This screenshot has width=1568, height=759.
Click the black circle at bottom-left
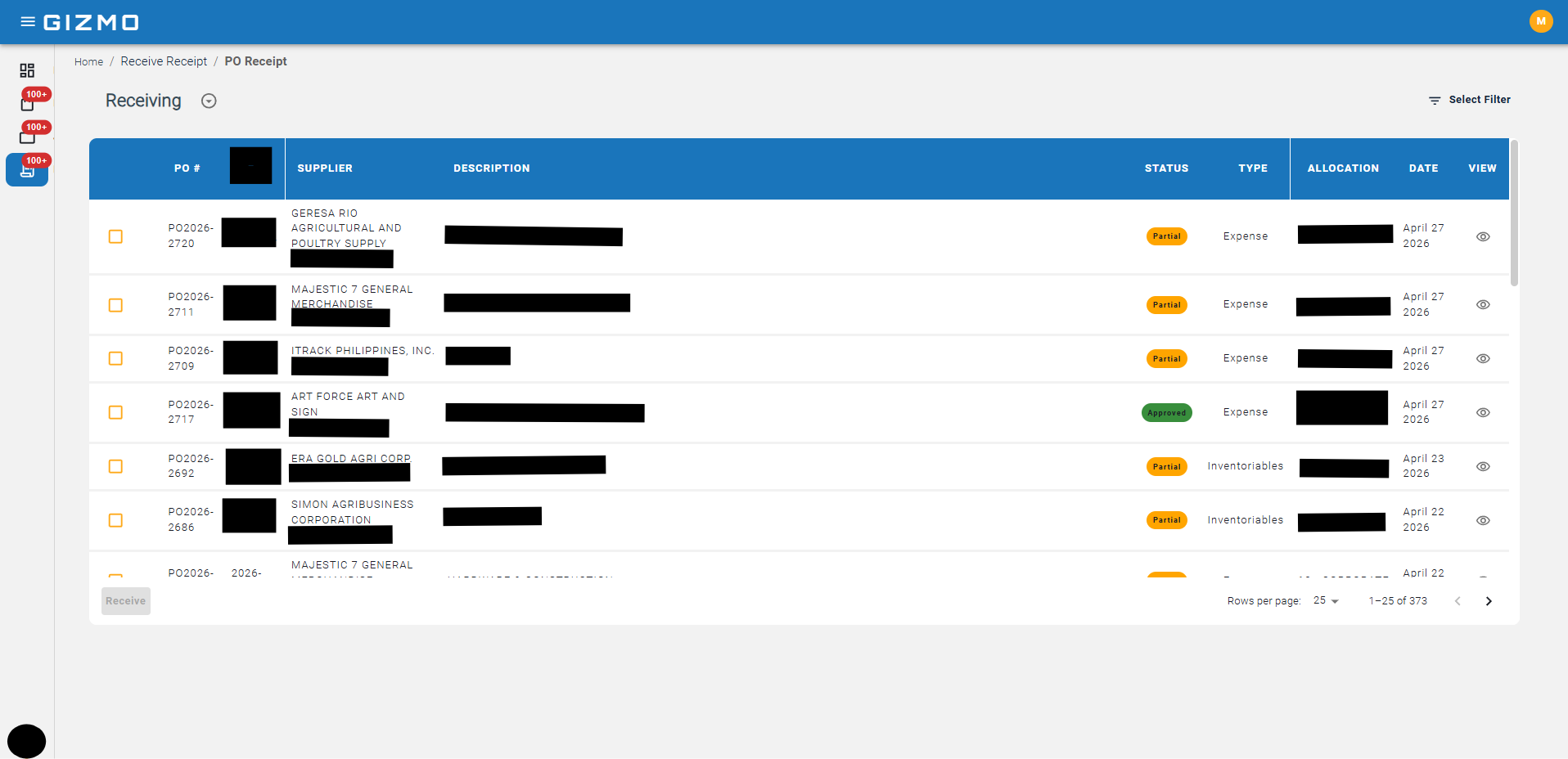pos(26,741)
